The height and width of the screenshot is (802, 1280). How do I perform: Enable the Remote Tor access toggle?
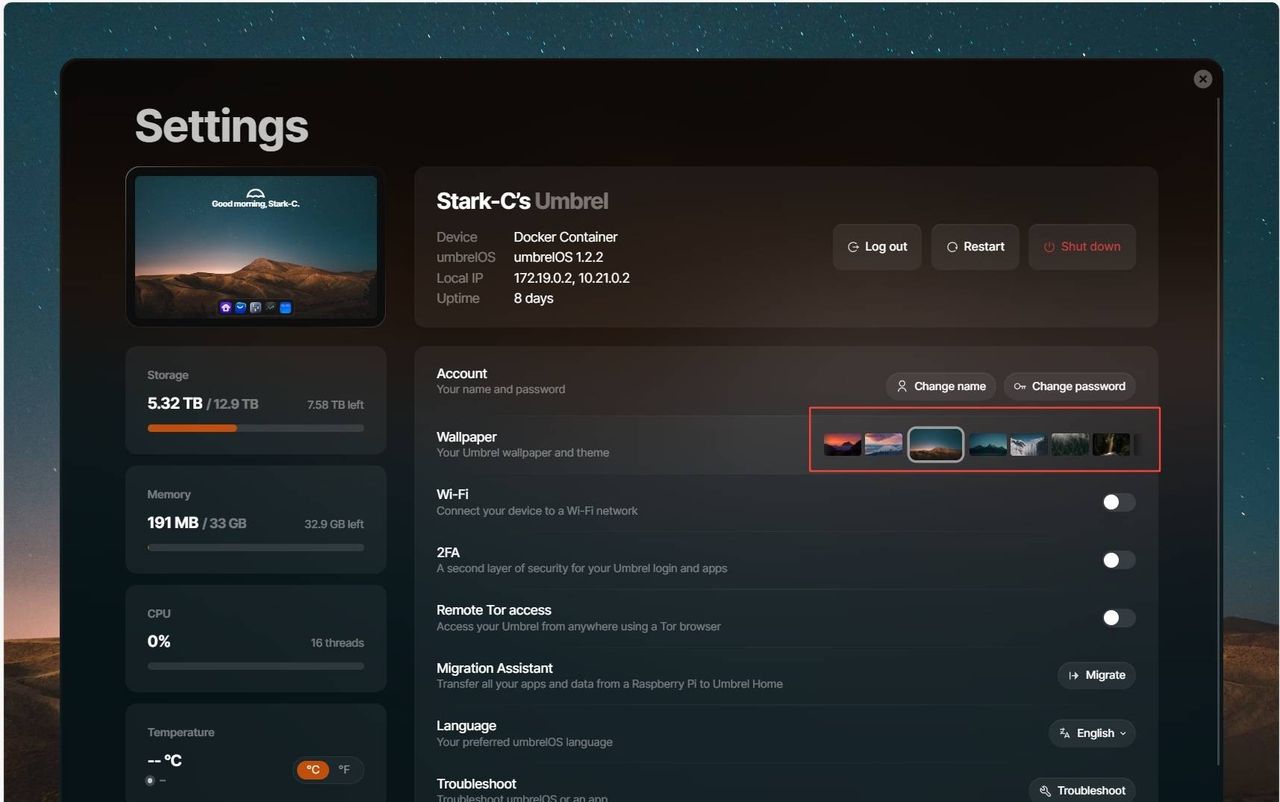(1118, 618)
